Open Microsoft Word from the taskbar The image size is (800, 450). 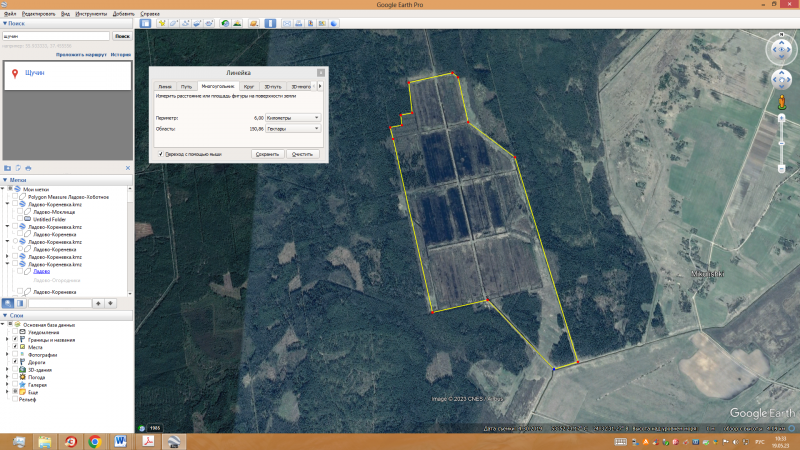click(x=121, y=441)
